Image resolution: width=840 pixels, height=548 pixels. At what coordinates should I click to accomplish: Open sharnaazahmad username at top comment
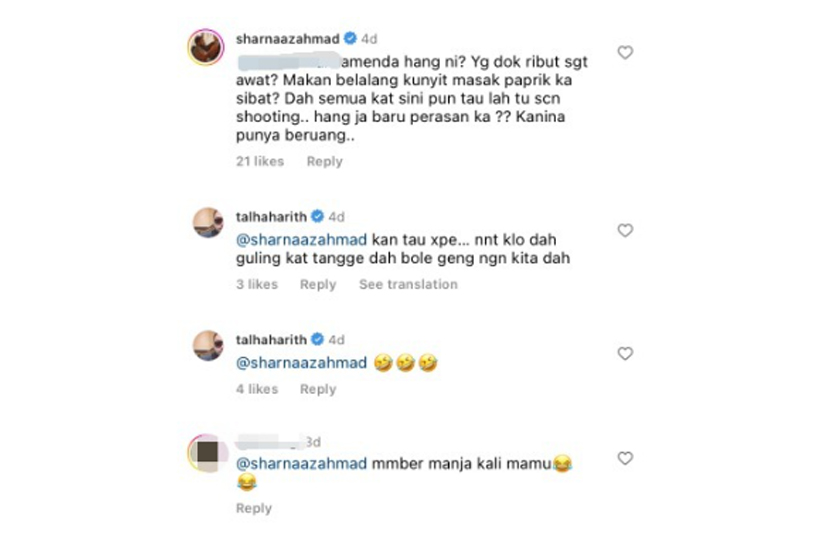(x=288, y=39)
